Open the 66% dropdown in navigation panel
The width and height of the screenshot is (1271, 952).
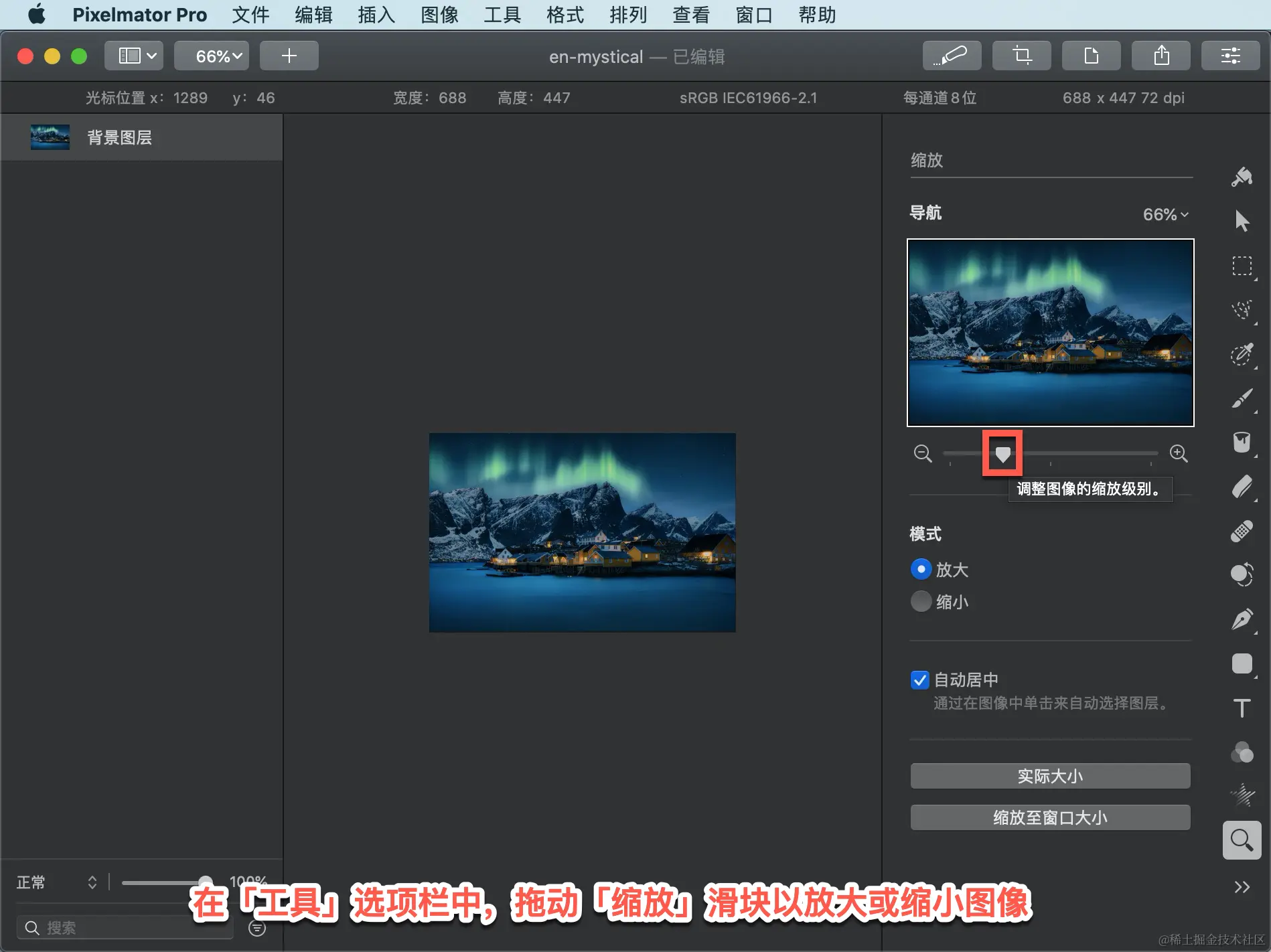click(1165, 214)
